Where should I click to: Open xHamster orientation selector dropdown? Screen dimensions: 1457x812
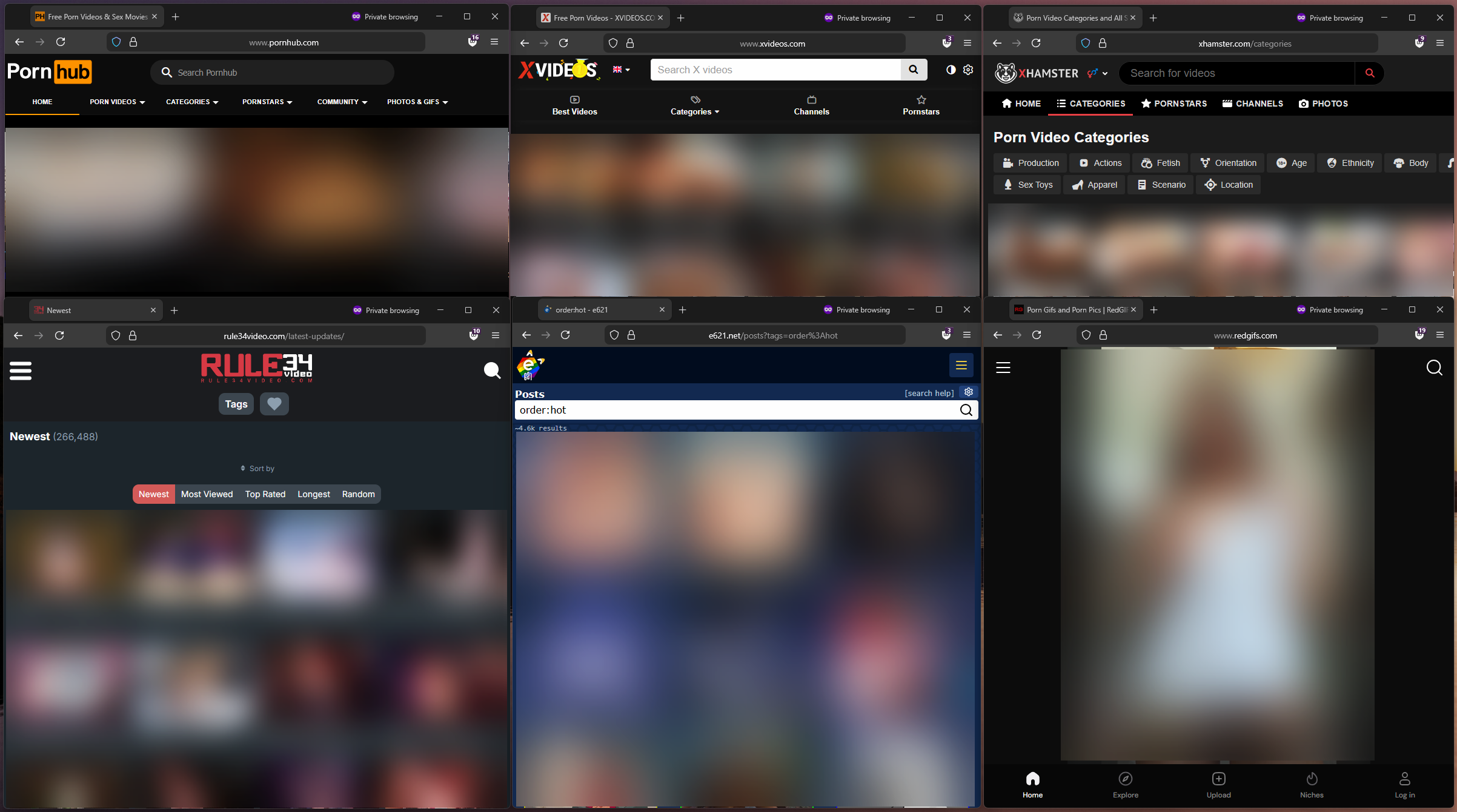(x=1097, y=73)
